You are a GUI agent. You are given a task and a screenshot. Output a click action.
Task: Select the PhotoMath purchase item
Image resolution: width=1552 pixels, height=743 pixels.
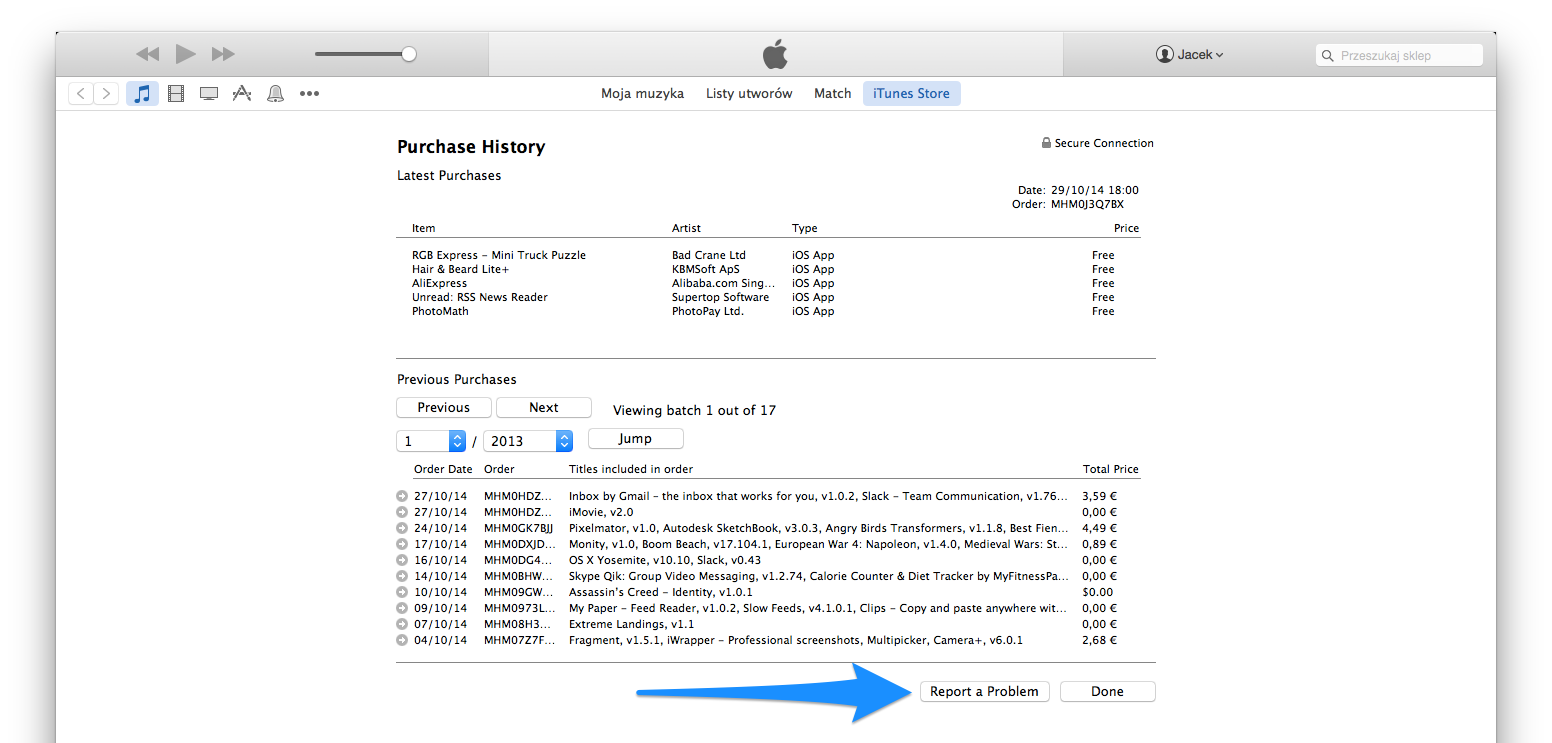point(440,311)
